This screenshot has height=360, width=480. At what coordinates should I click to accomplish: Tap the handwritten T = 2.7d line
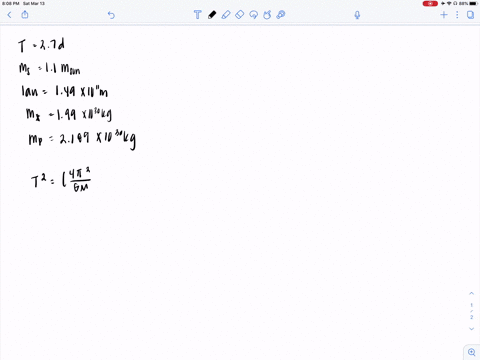pyautogui.click(x=41, y=45)
